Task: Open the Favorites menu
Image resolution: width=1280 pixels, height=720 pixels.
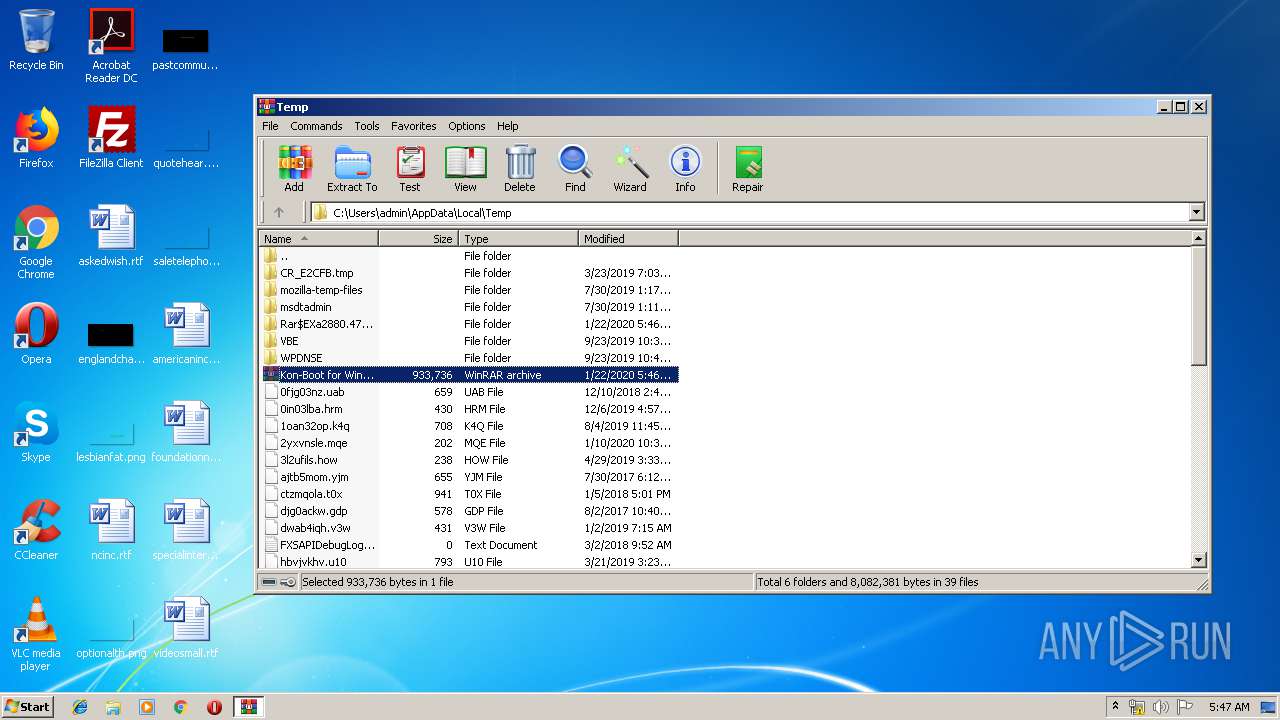Action: tap(414, 126)
